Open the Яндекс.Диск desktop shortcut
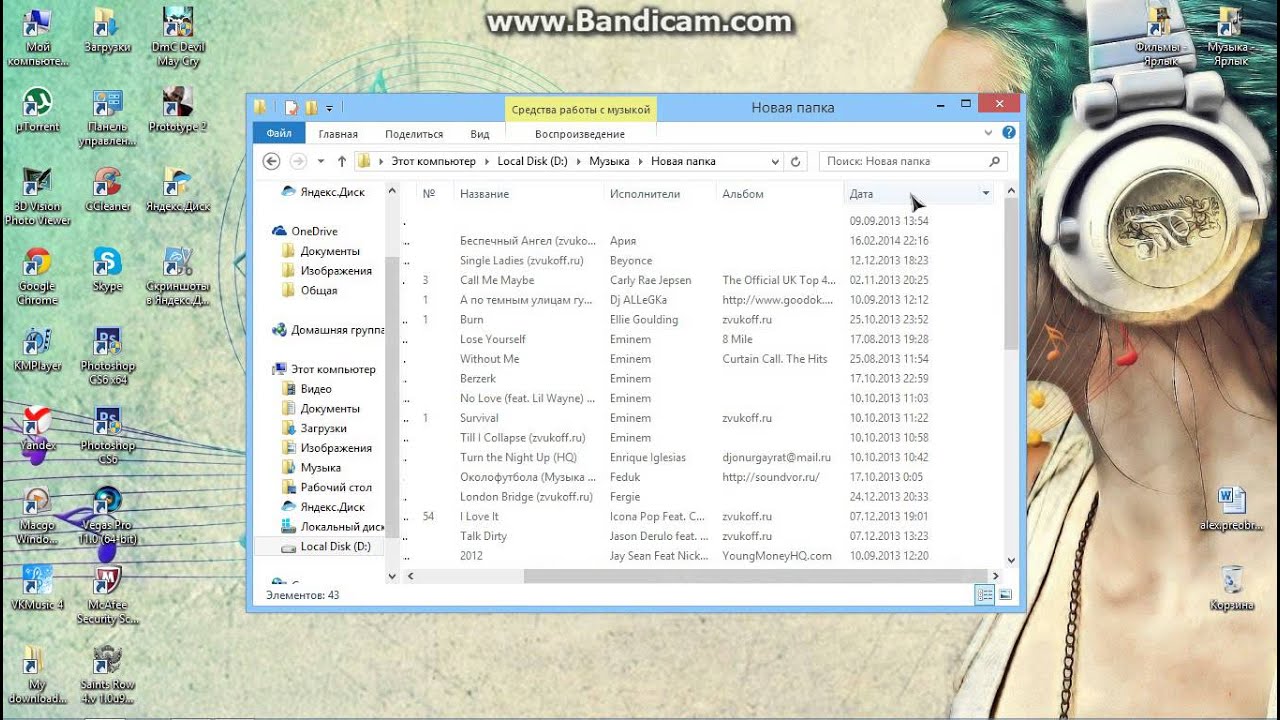 [x=178, y=190]
